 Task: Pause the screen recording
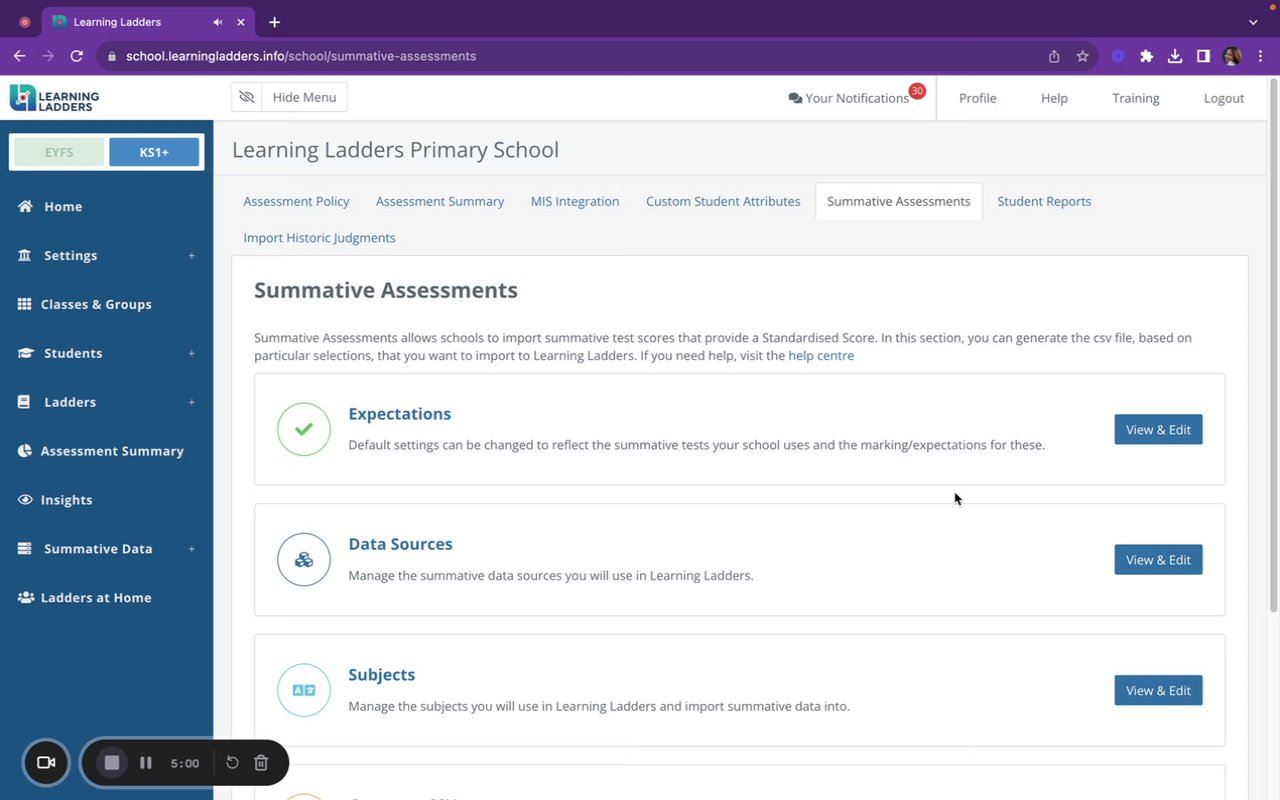point(146,763)
